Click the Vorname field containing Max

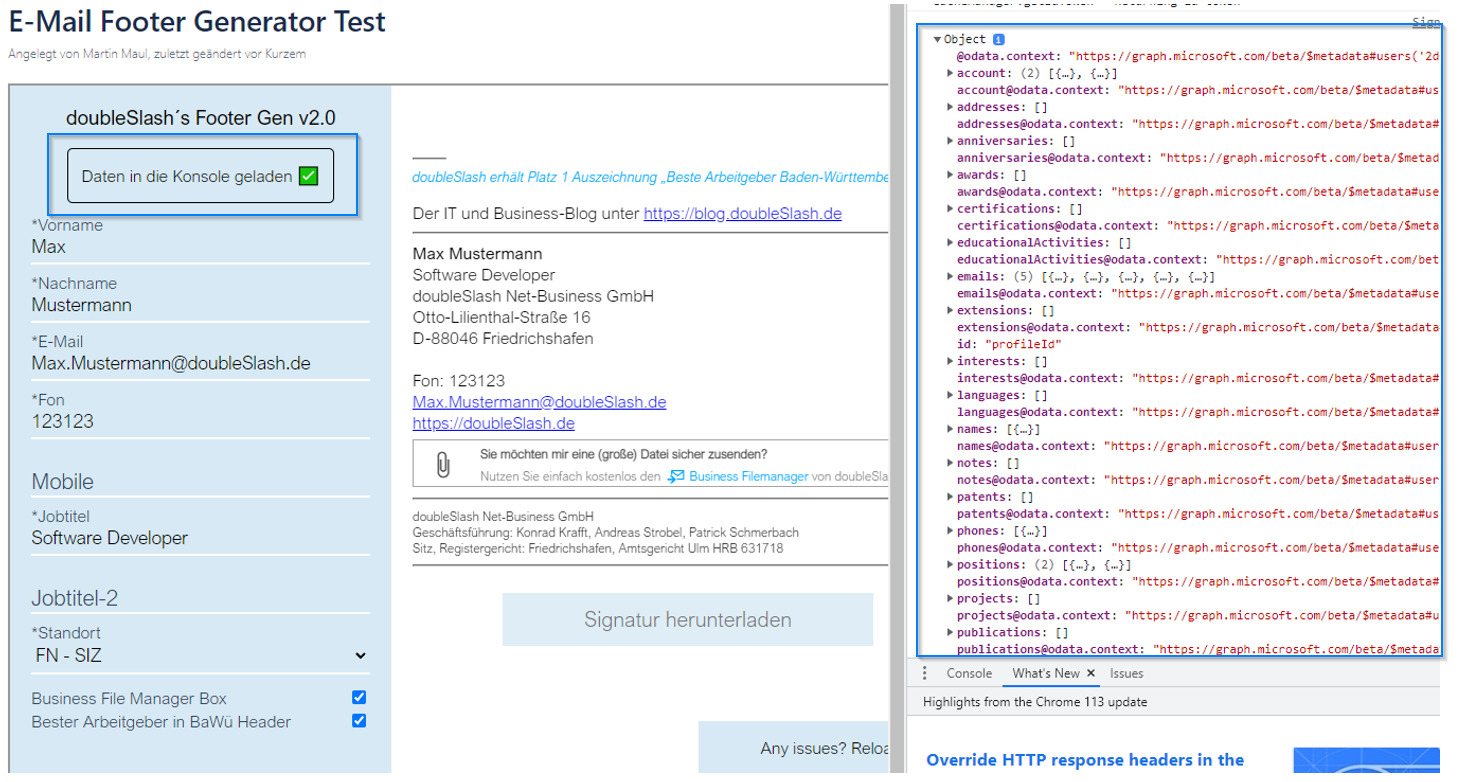click(x=200, y=247)
